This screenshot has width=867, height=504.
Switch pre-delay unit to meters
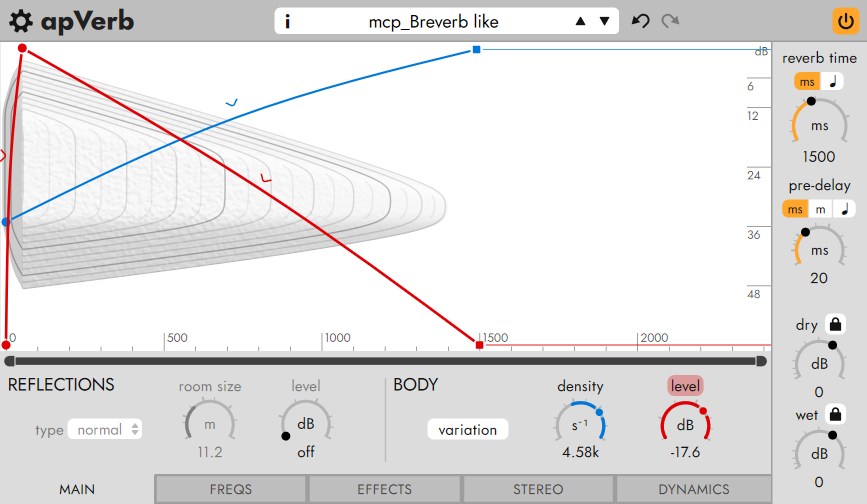(x=821, y=209)
